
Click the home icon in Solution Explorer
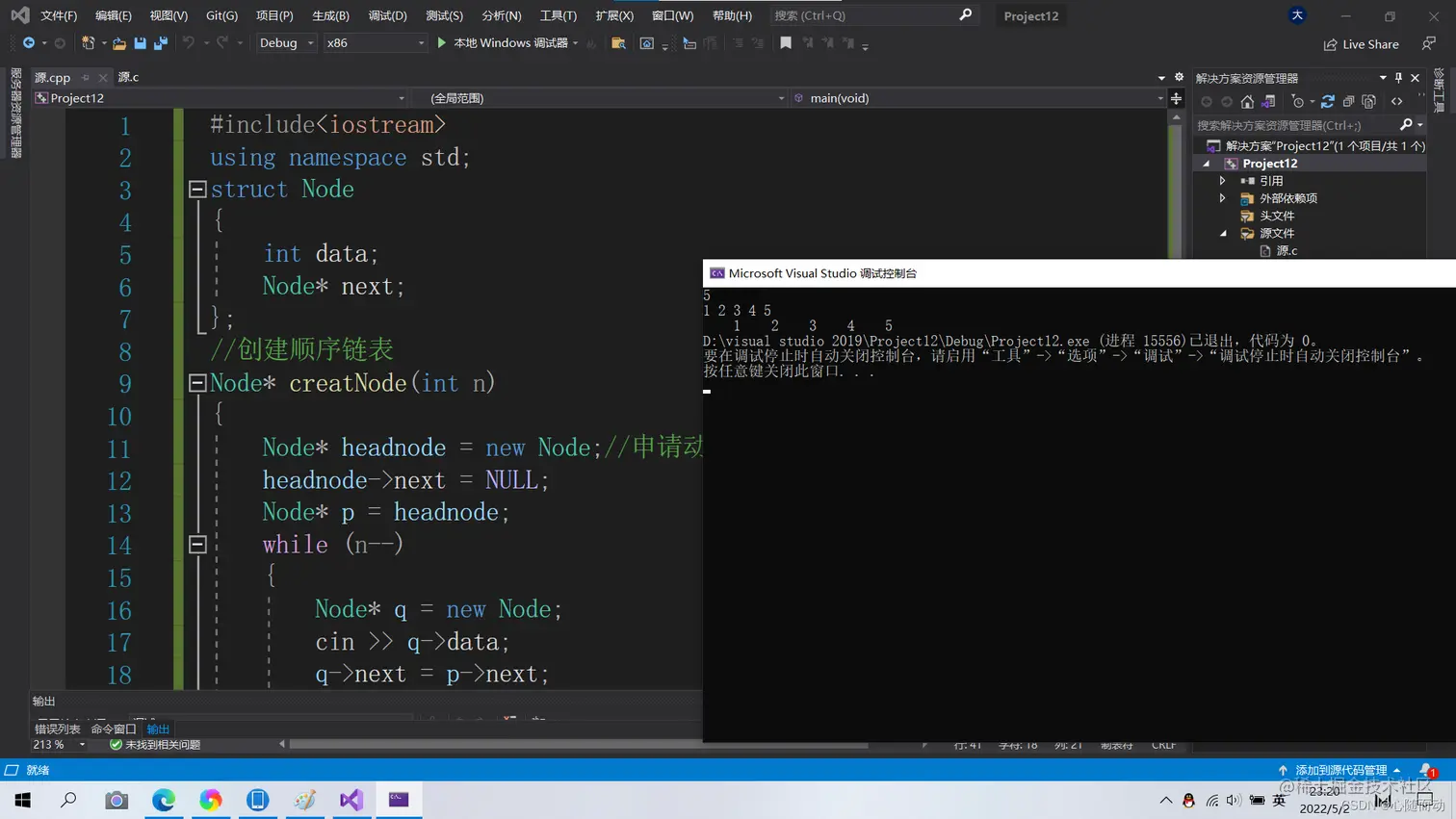click(x=1247, y=101)
